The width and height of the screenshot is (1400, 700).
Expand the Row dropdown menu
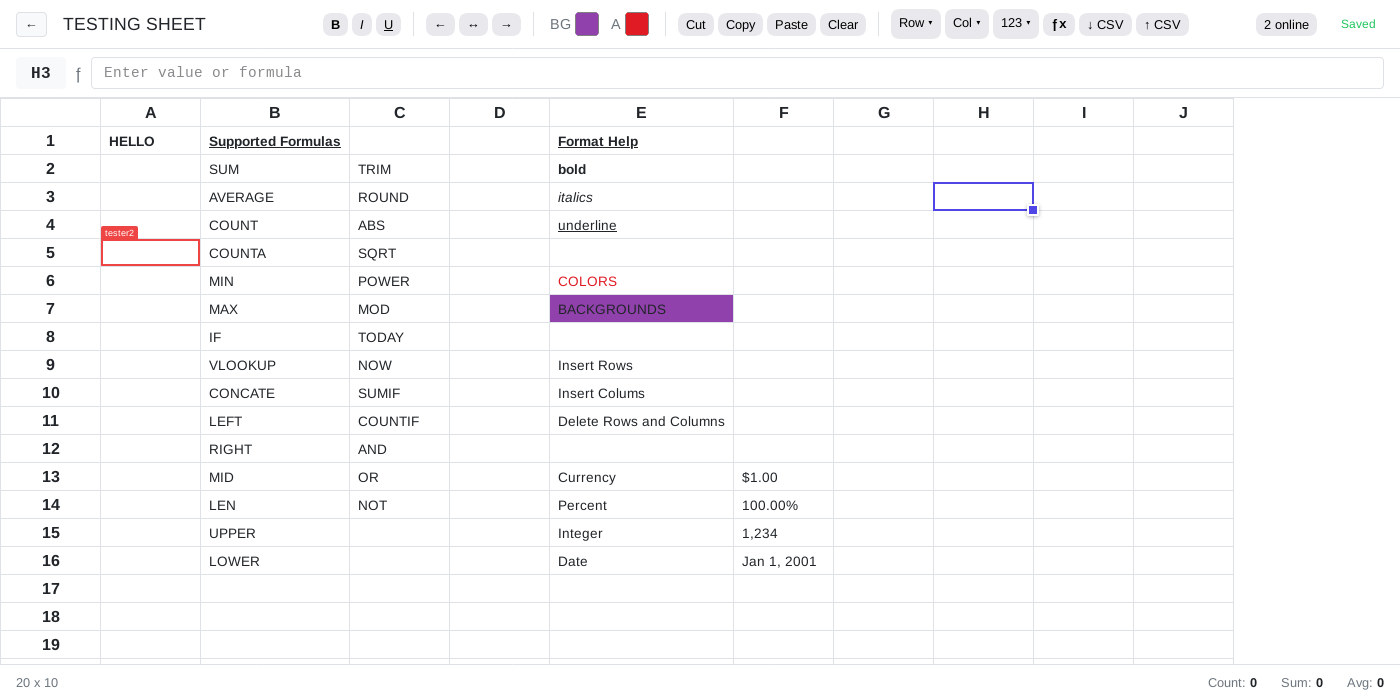click(915, 23)
